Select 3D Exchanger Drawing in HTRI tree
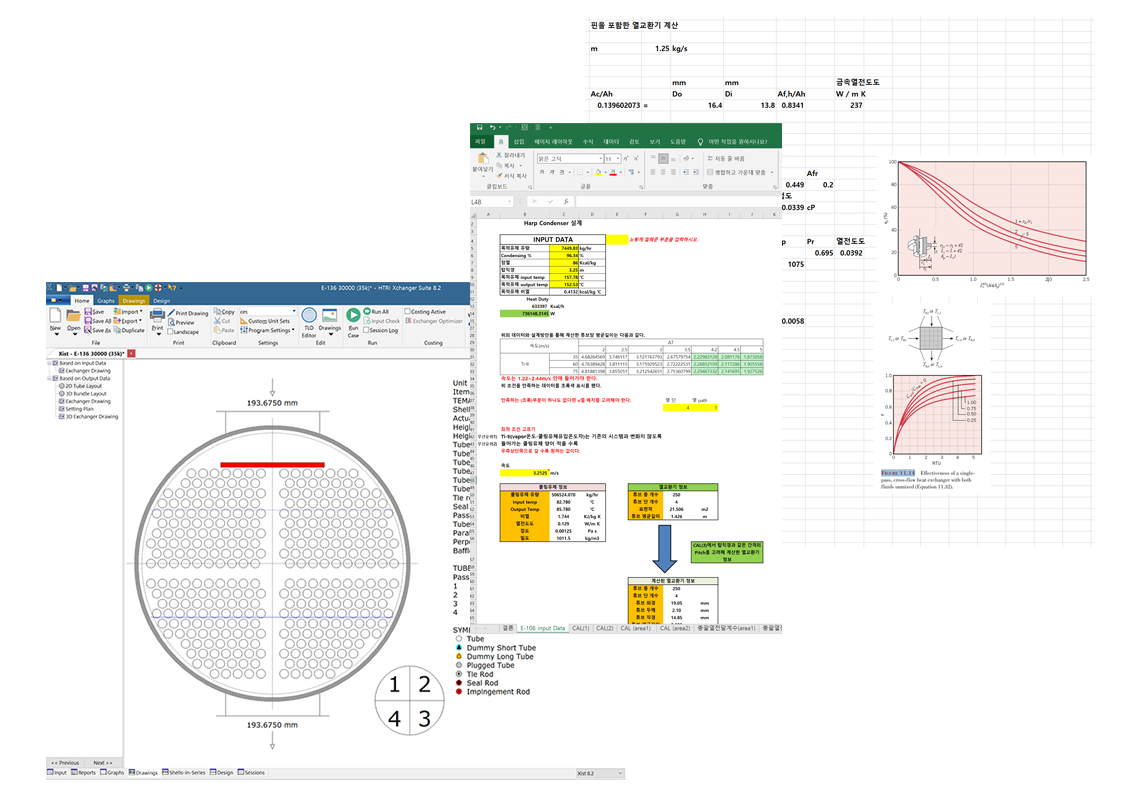The height and width of the screenshot is (800, 1130). pos(88,417)
